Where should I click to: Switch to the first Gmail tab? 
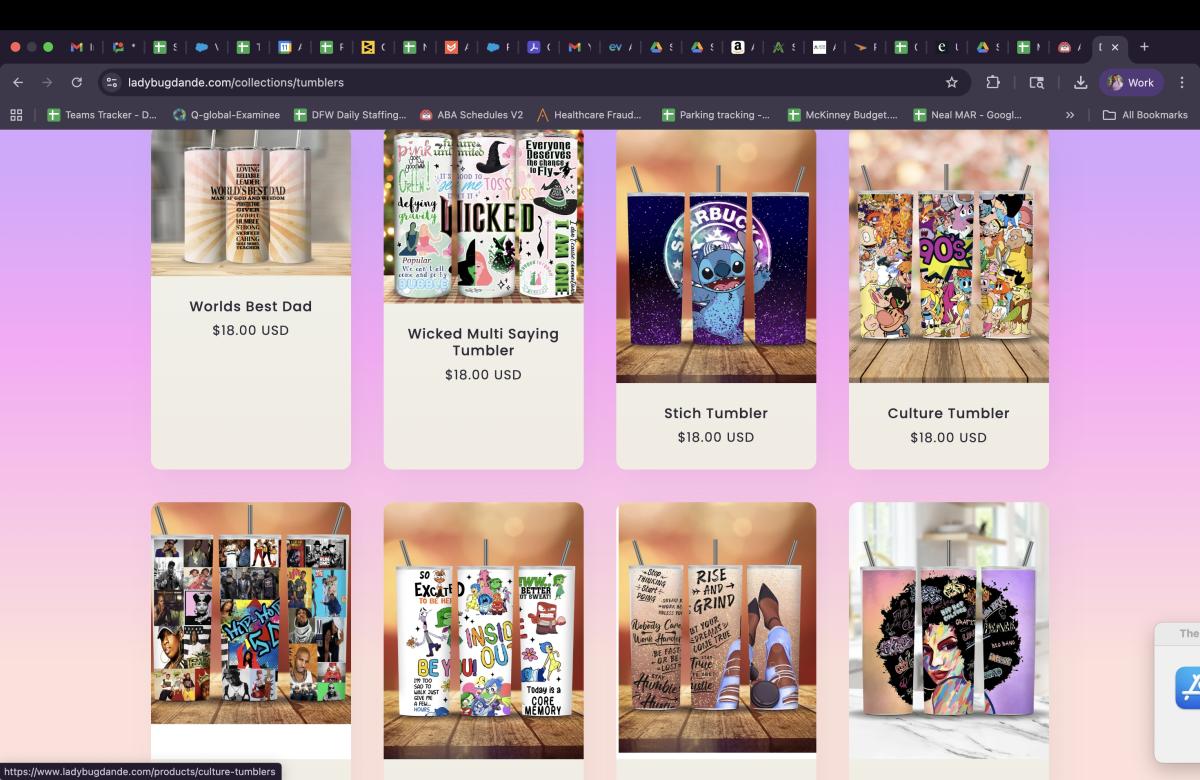click(x=77, y=47)
